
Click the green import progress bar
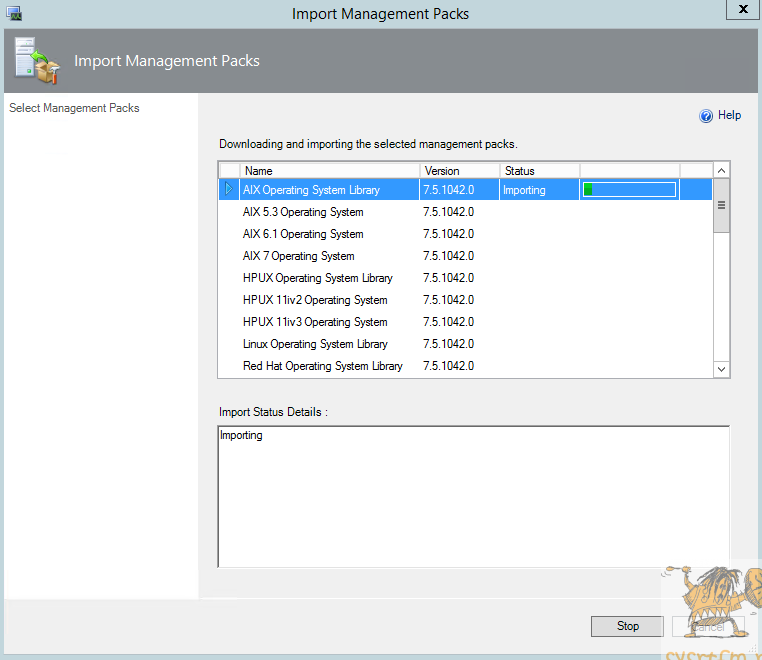629,190
